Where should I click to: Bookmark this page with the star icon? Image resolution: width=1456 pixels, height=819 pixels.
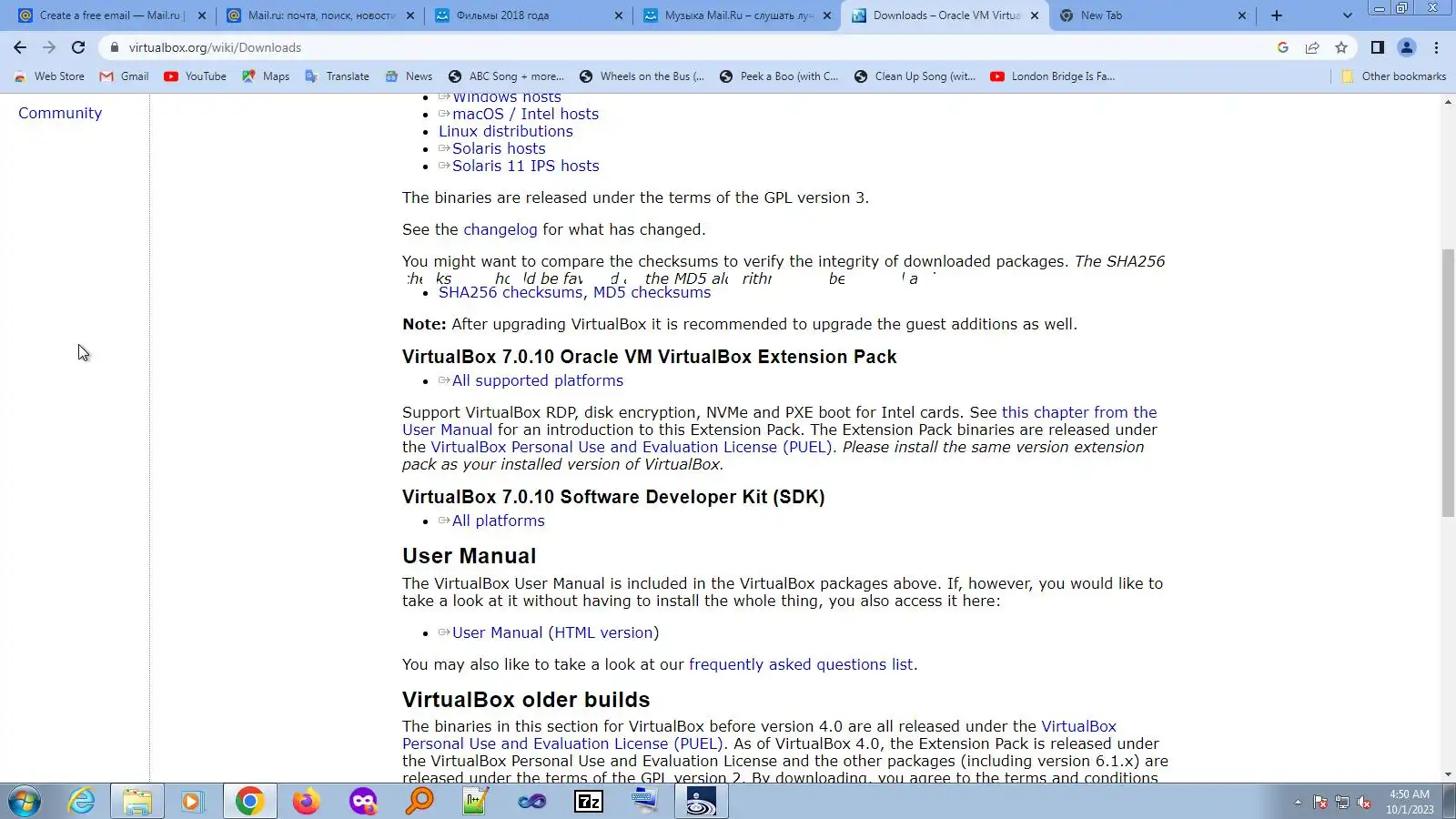pos(1341,47)
